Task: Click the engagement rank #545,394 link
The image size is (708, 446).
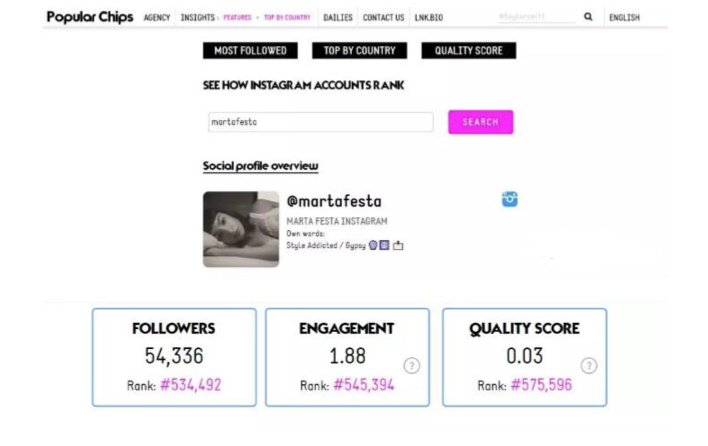Action: pyautogui.click(x=363, y=385)
